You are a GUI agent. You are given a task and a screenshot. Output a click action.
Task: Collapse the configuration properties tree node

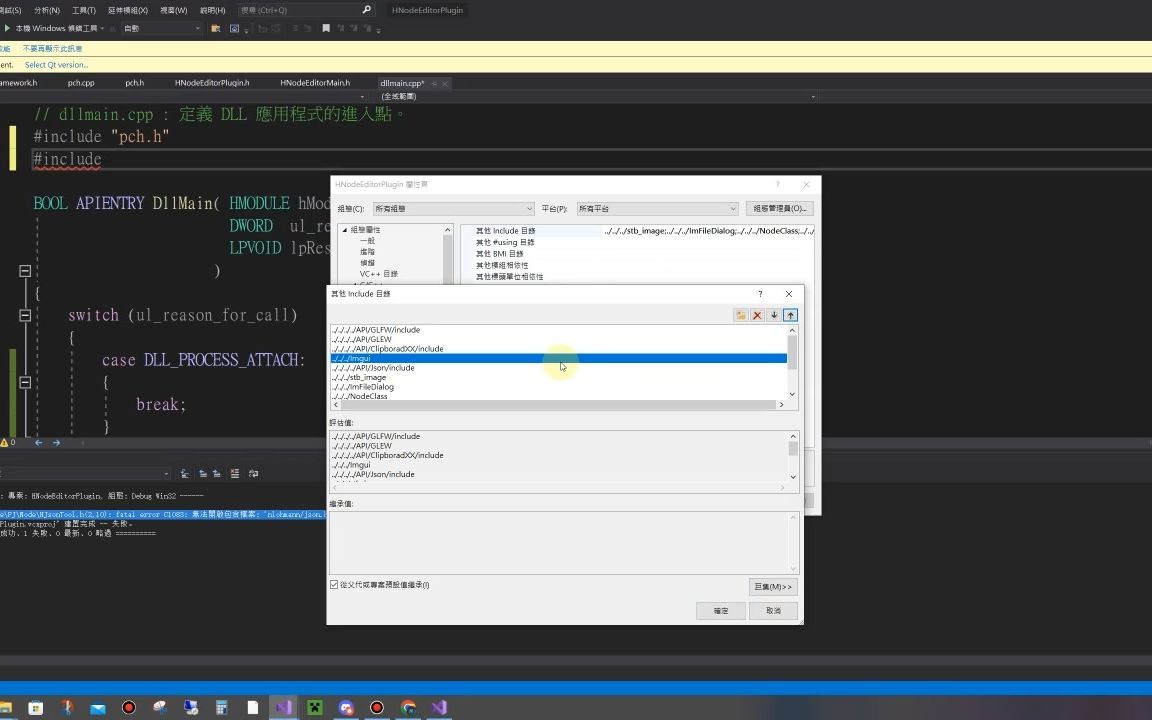pos(345,230)
